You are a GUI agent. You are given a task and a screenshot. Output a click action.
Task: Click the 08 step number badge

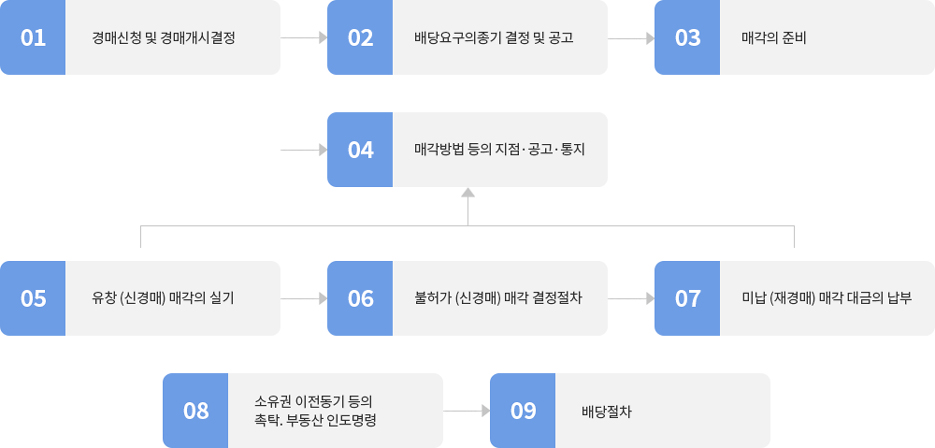[x=196, y=410]
